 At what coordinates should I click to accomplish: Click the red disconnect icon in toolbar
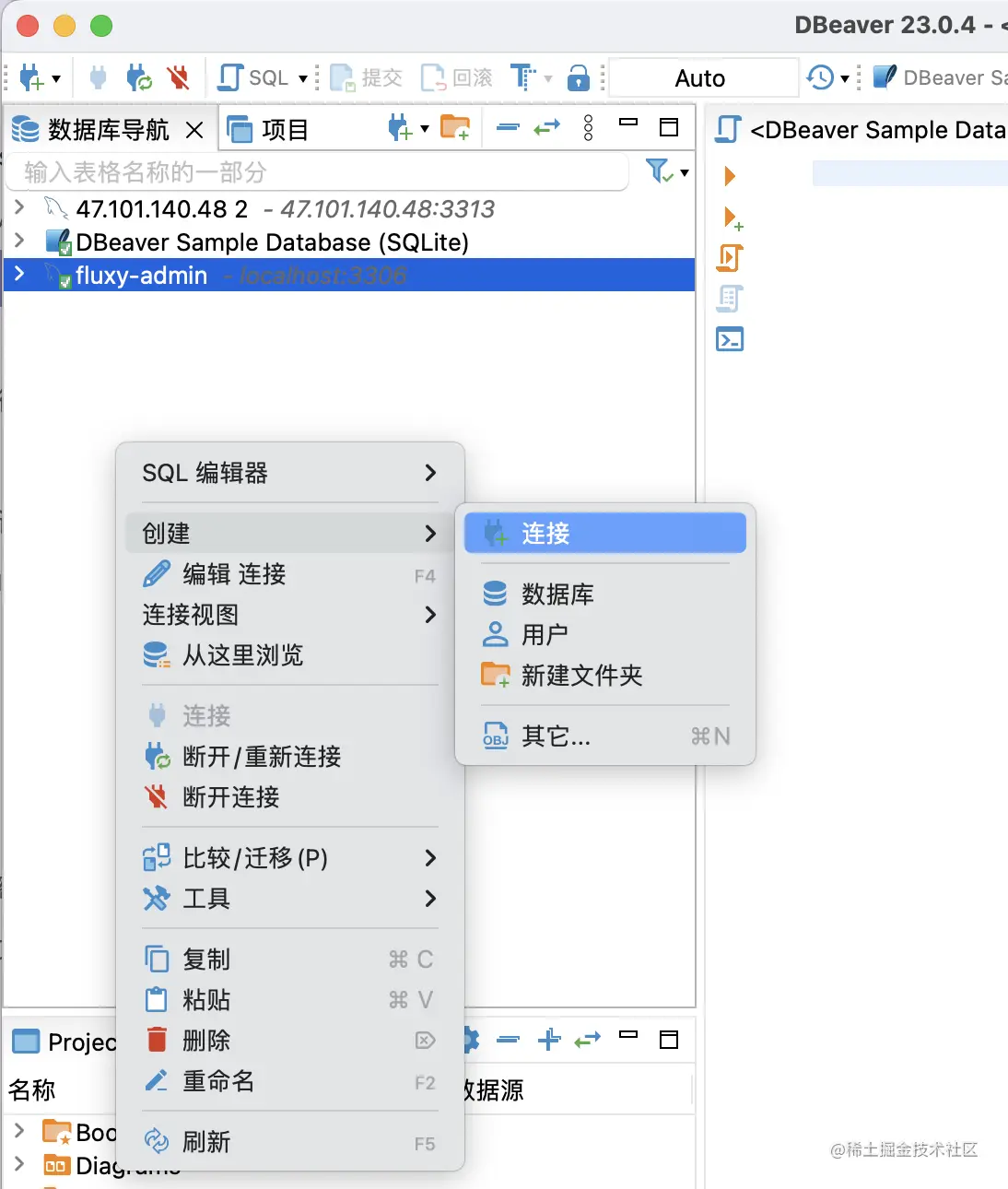click(x=178, y=78)
